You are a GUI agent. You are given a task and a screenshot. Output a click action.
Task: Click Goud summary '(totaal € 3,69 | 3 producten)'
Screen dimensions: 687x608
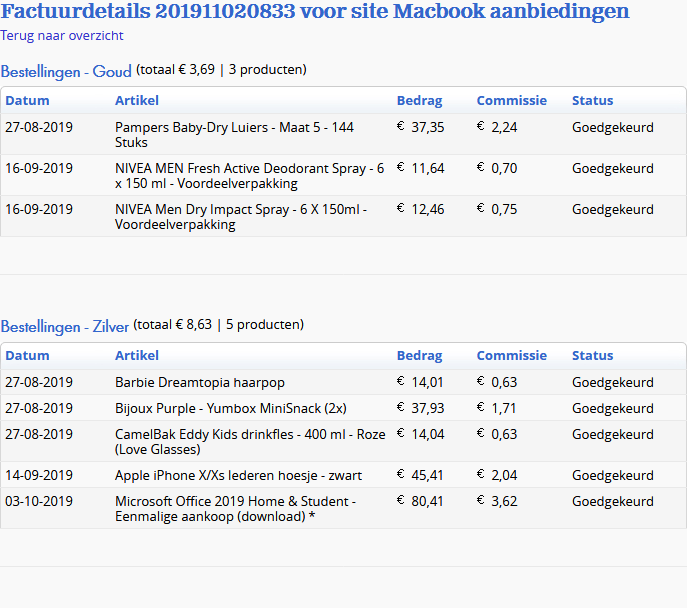click(221, 69)
